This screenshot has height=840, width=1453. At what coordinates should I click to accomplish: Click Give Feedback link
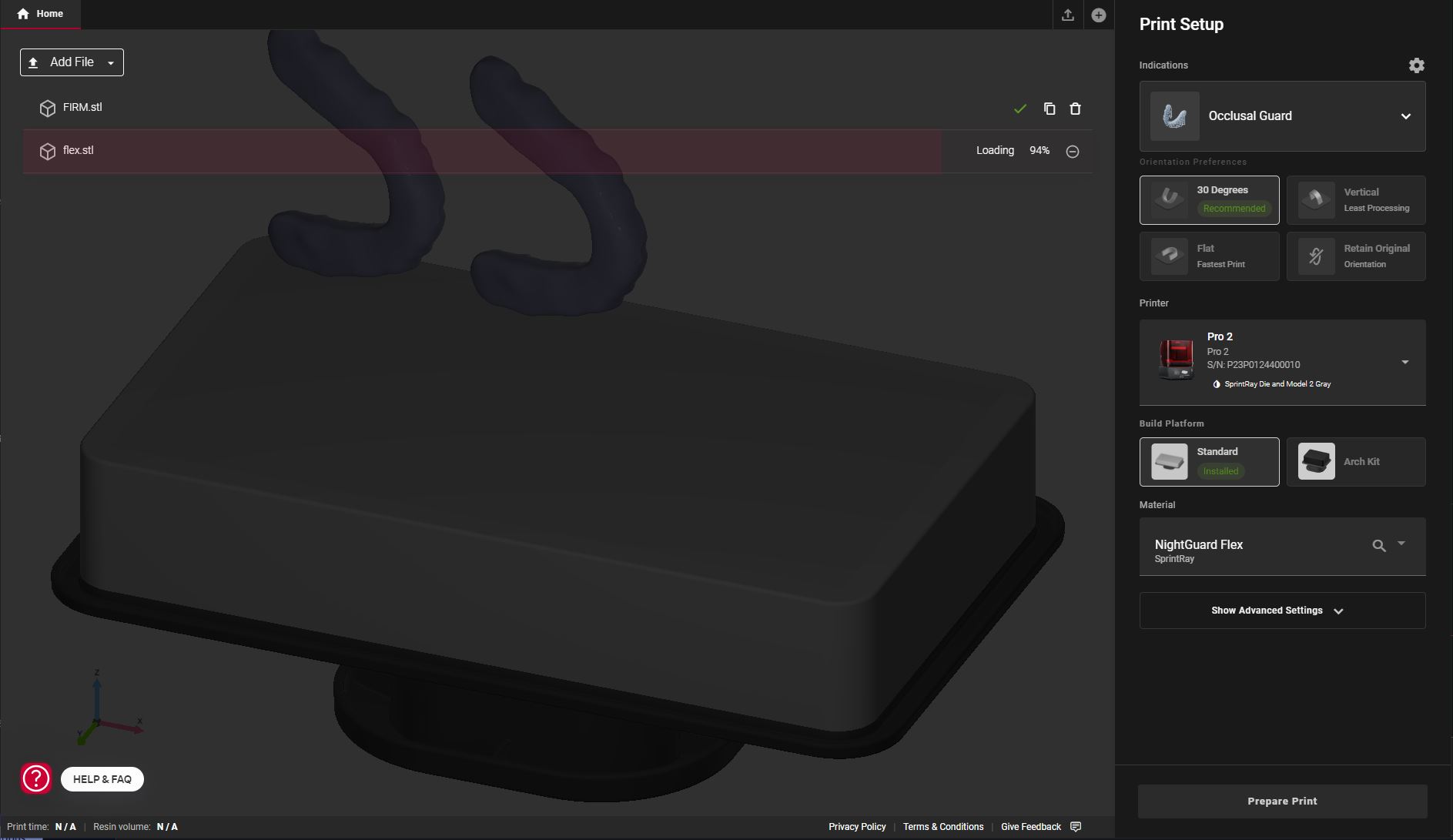point(1031,827)
